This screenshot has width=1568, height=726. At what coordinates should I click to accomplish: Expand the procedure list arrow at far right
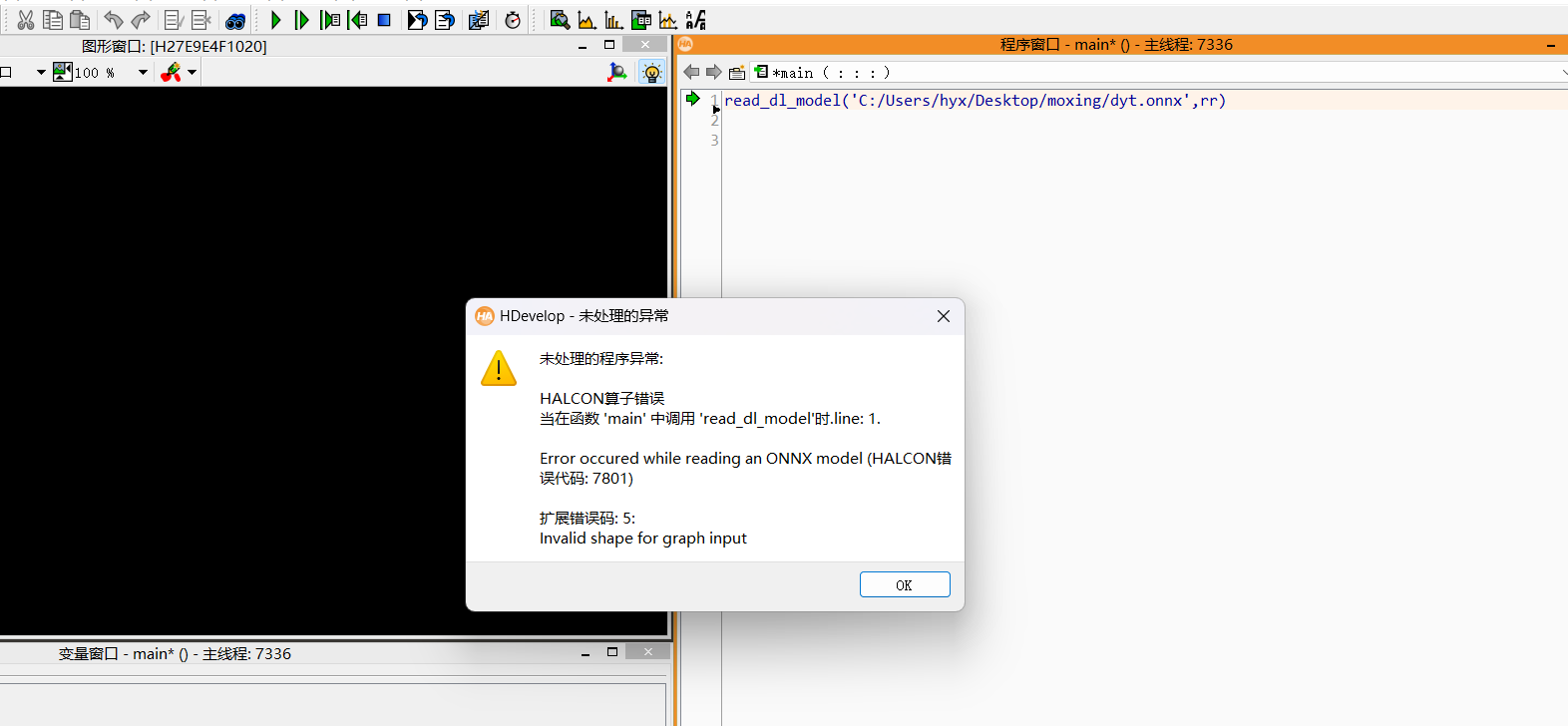[1564, 72]
